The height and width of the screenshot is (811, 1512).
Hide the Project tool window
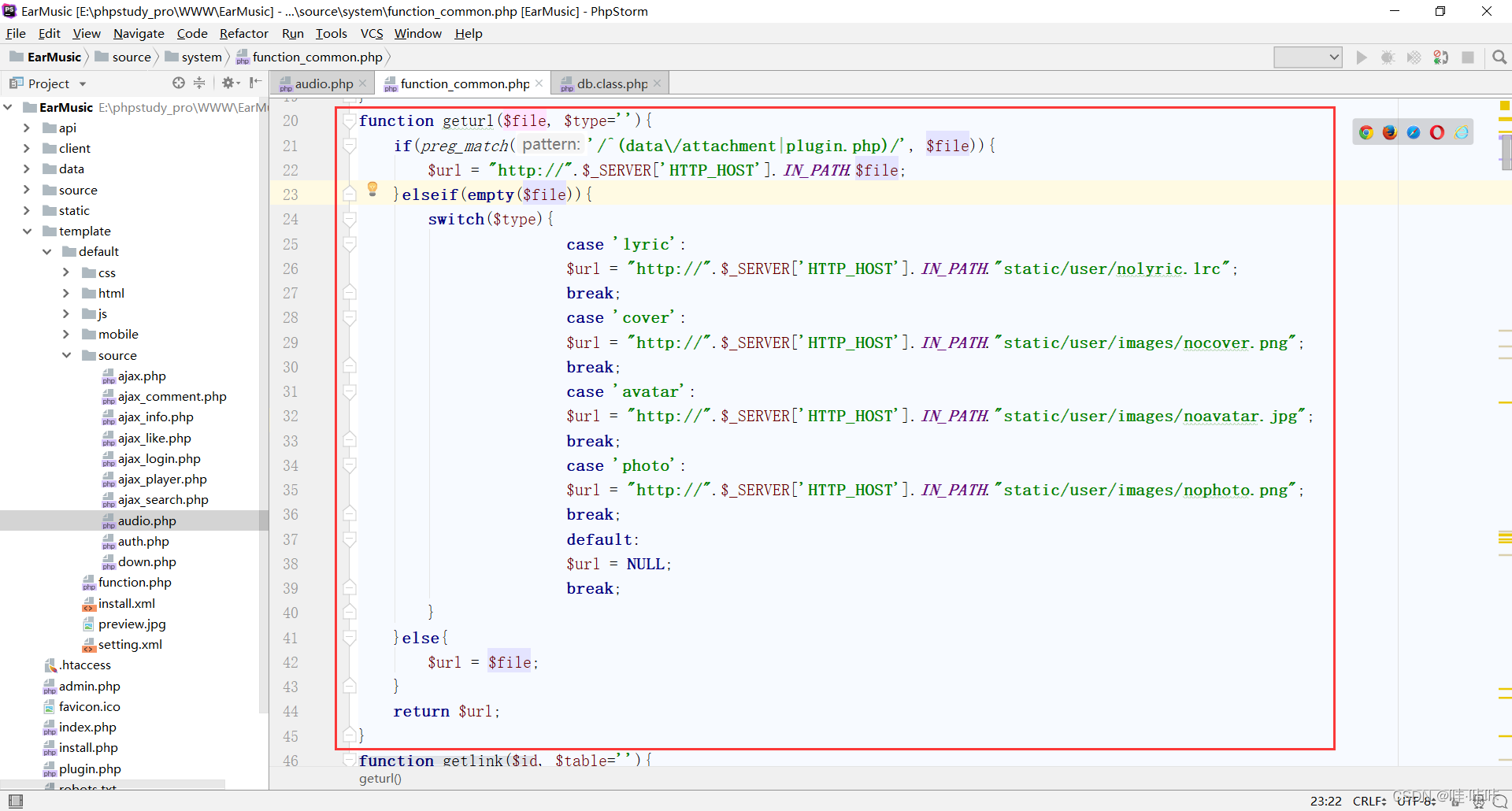tap(255, 83)
